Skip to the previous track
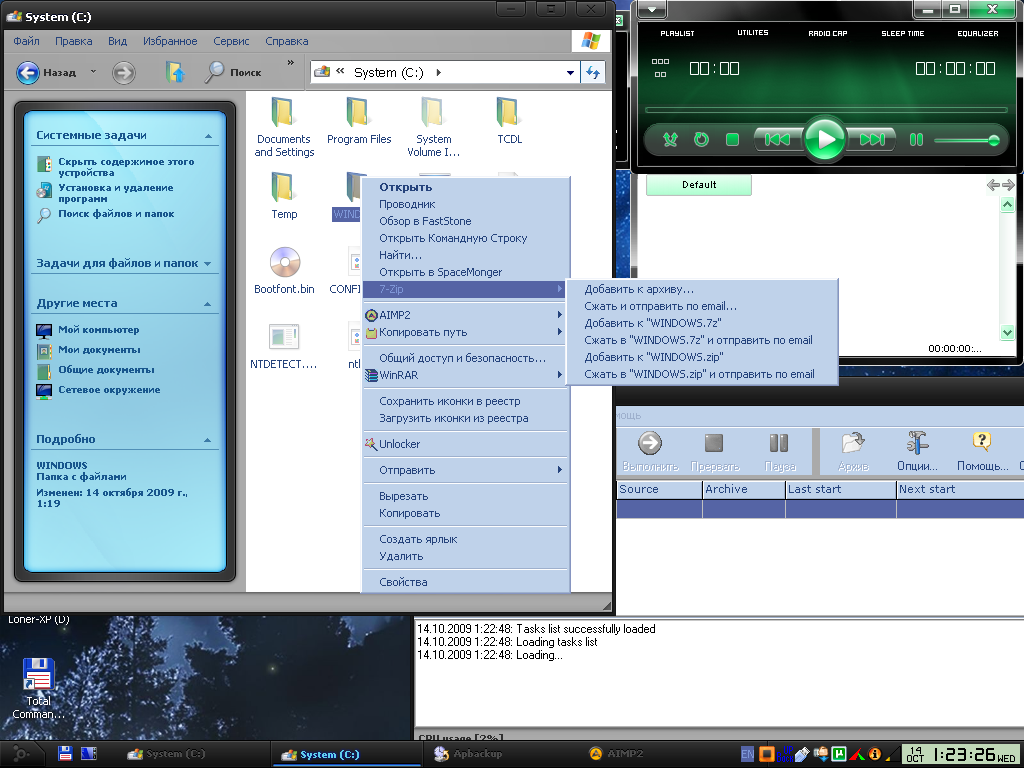 [x=778, y=140]
